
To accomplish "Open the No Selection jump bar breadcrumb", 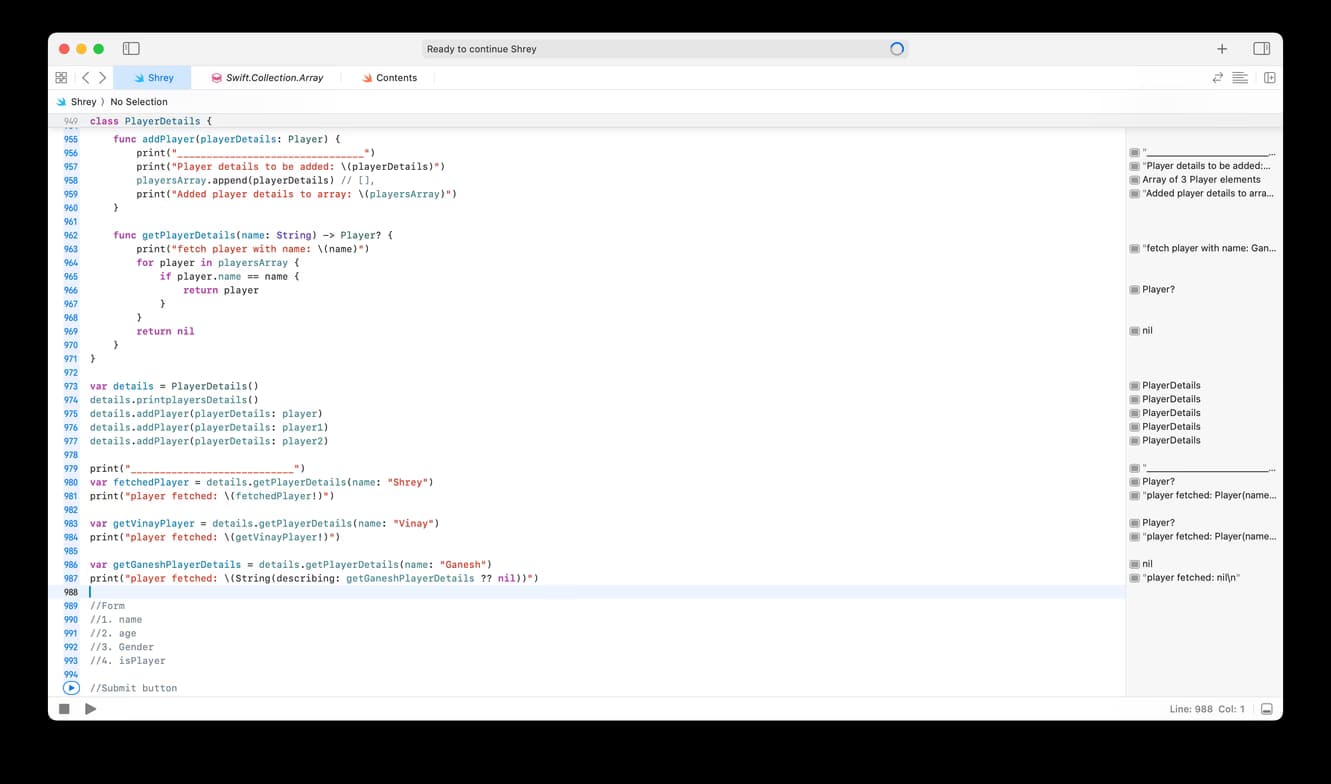I will (x=139, y=101).
